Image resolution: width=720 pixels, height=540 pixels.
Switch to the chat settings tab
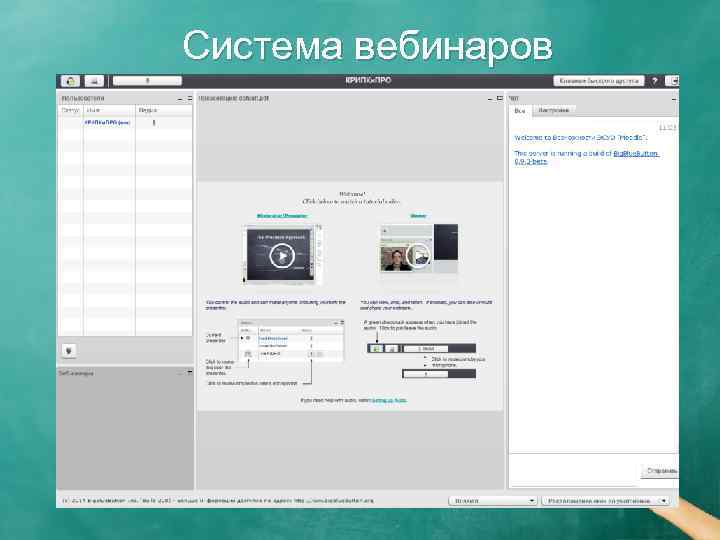coord(554,110)
